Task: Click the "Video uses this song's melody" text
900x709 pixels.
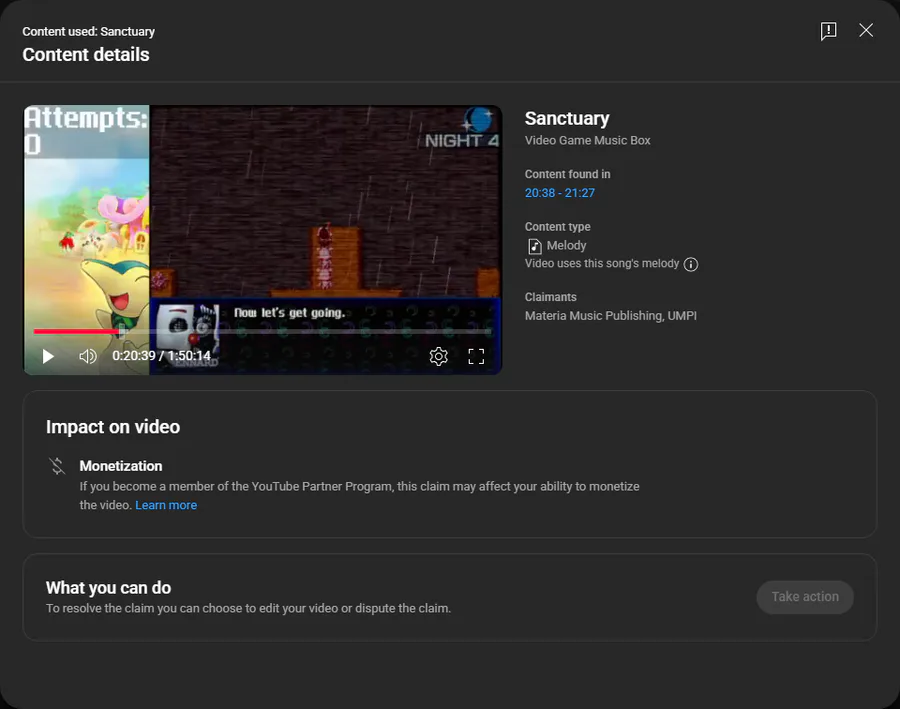Action: (x=602, y=264)
